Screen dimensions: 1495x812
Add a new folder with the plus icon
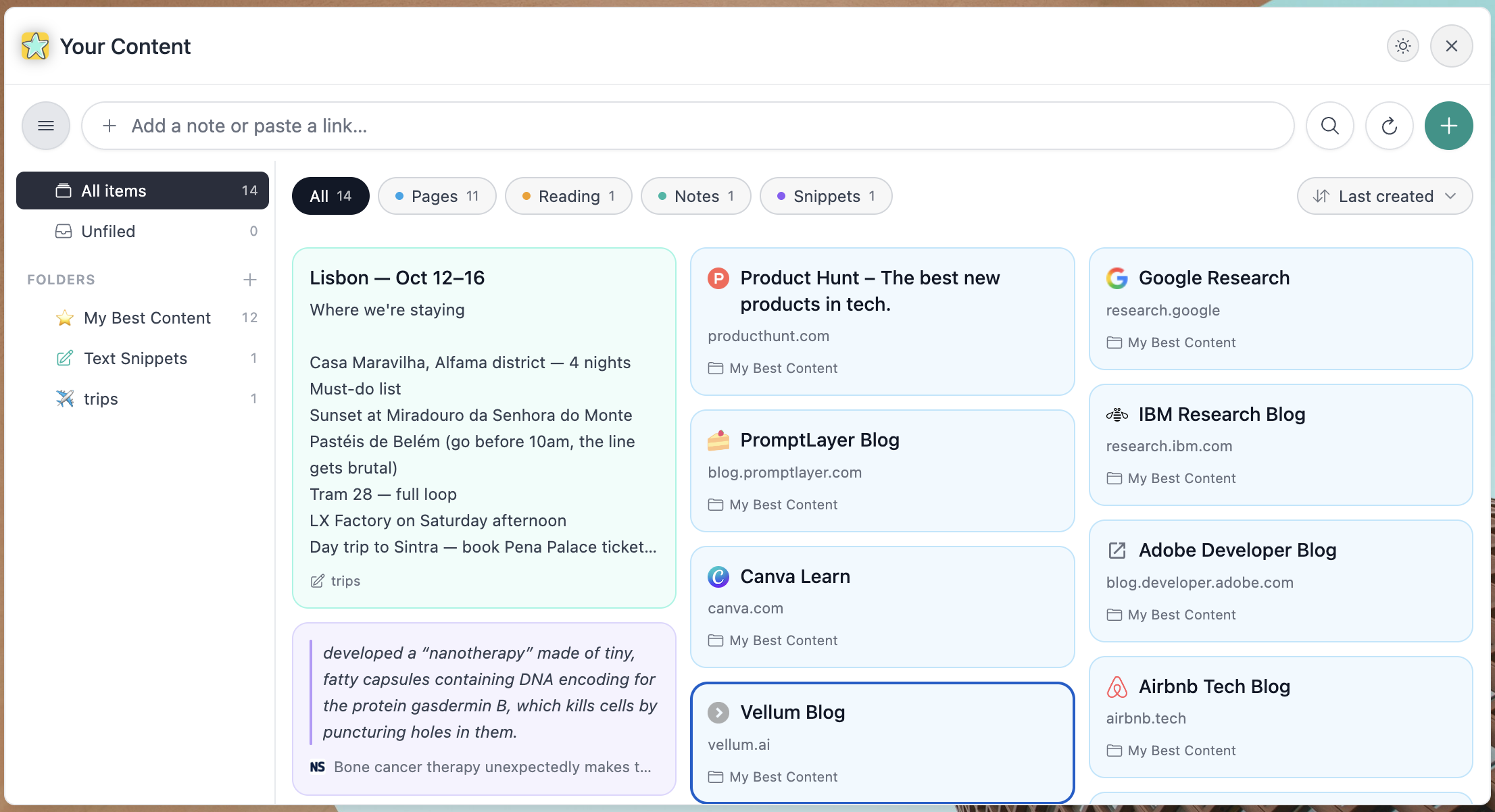point(250,280)
